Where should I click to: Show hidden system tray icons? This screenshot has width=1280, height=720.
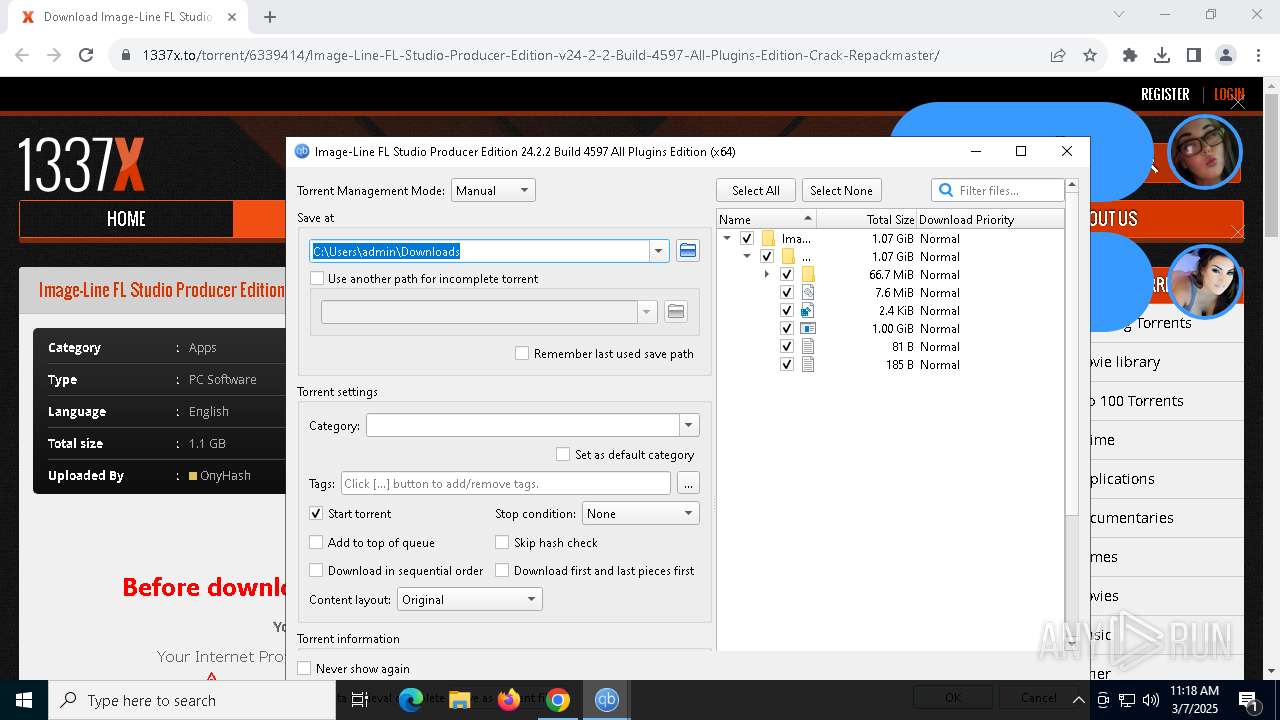coord(1078,700)
